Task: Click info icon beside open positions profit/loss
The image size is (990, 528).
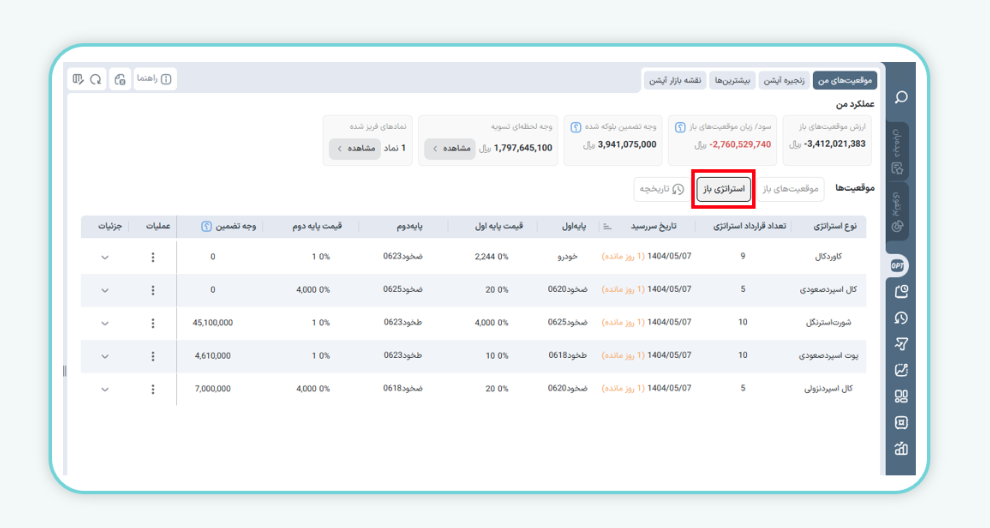Action: pyautogui.click(x=680, y=127)
